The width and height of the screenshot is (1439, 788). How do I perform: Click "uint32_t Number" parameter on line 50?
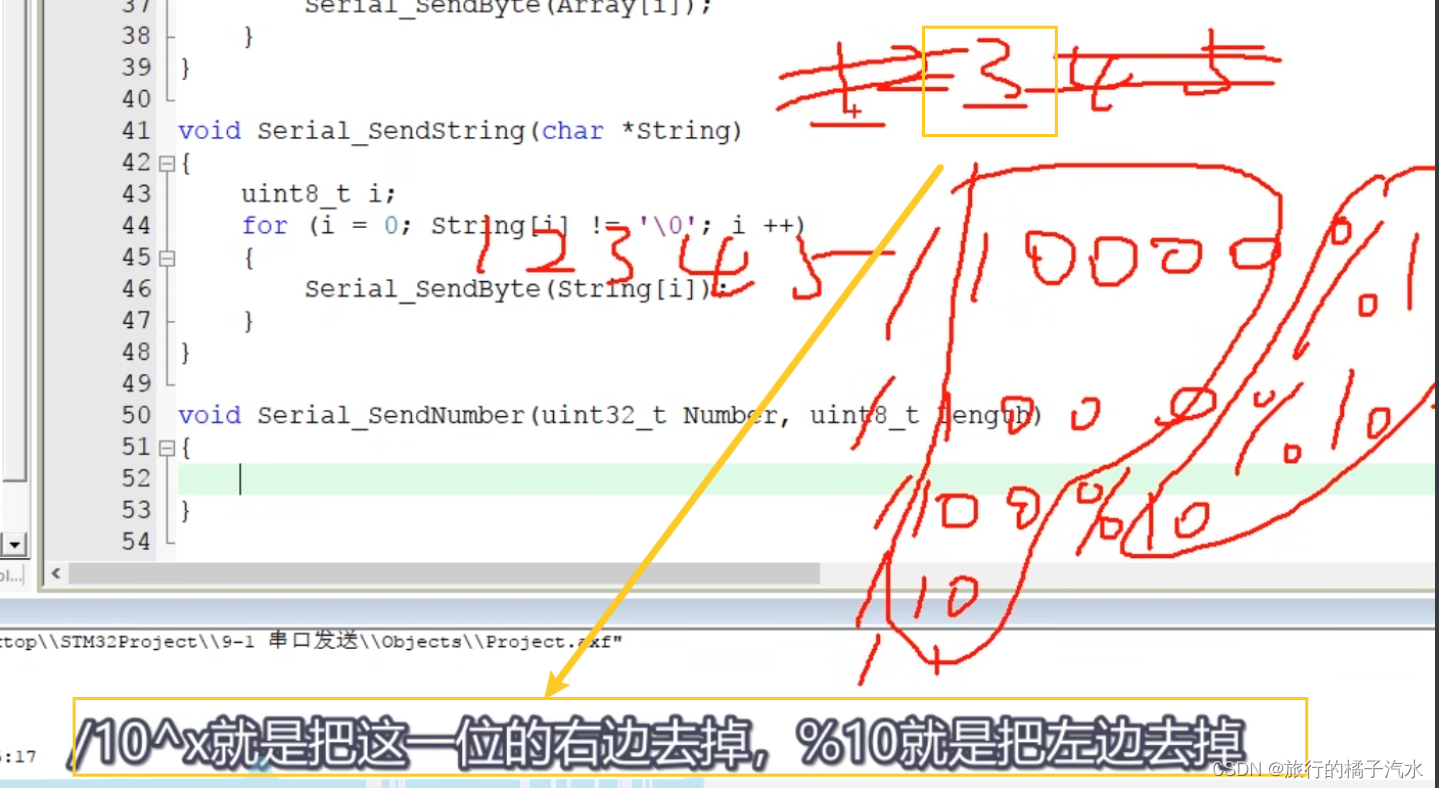(658, 415)
